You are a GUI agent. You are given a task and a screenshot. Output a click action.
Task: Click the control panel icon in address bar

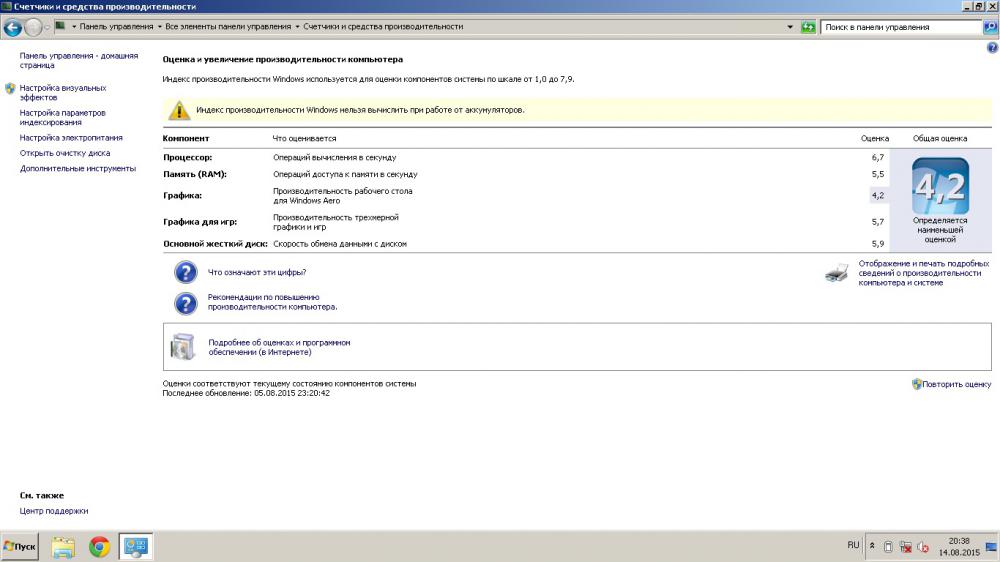[x=60, y=26]
